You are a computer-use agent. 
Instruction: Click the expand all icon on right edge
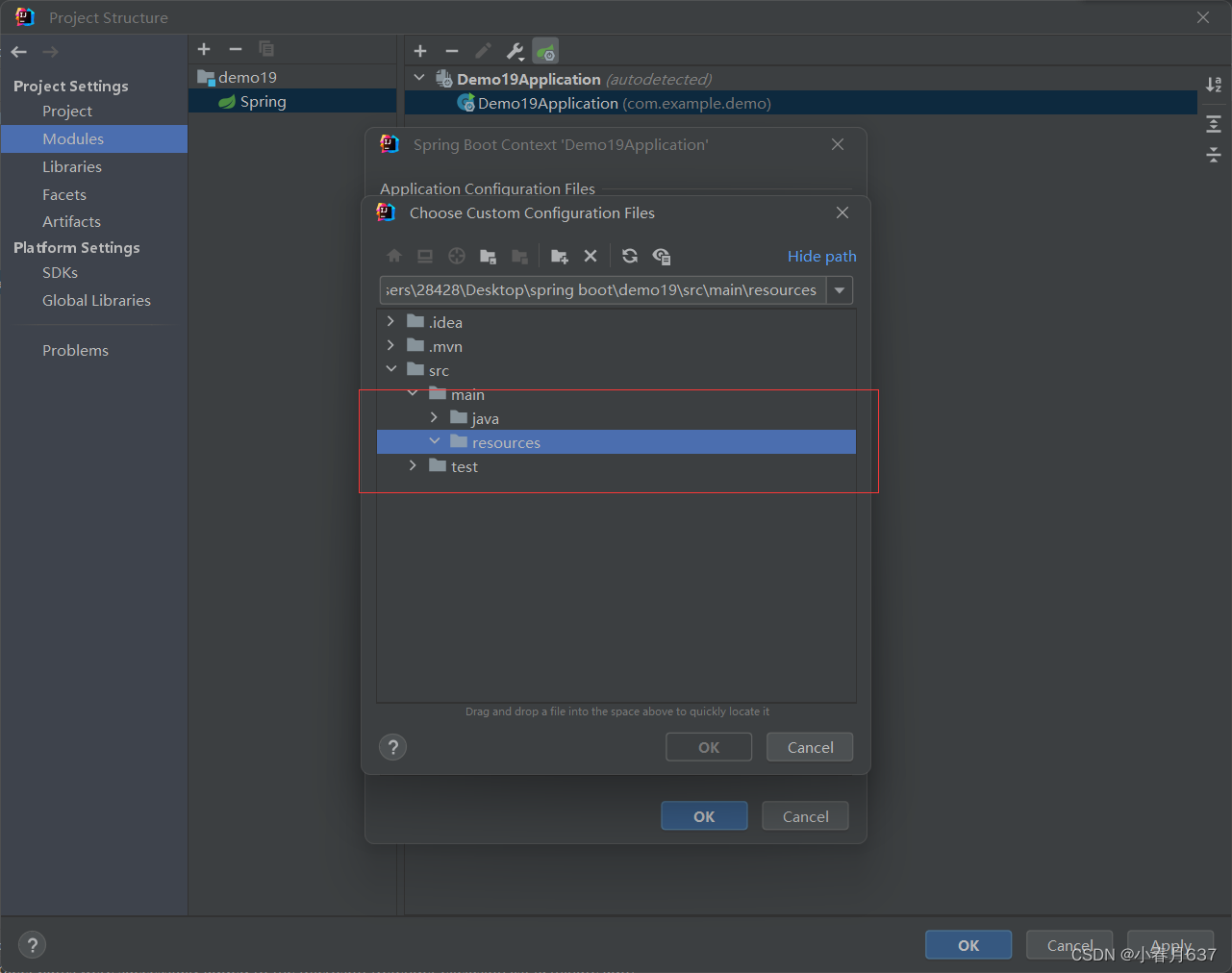click(x=1214, y=123)
